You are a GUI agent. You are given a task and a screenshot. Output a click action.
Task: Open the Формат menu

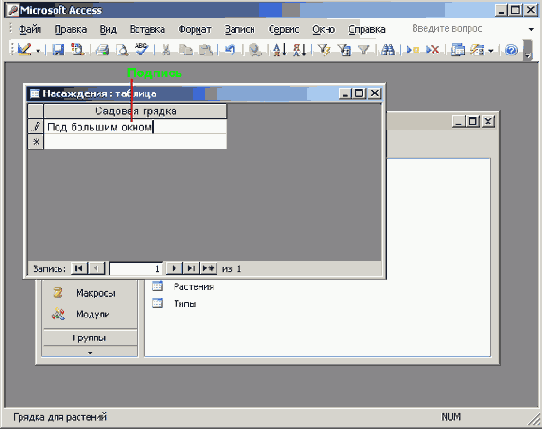(195, 29)
